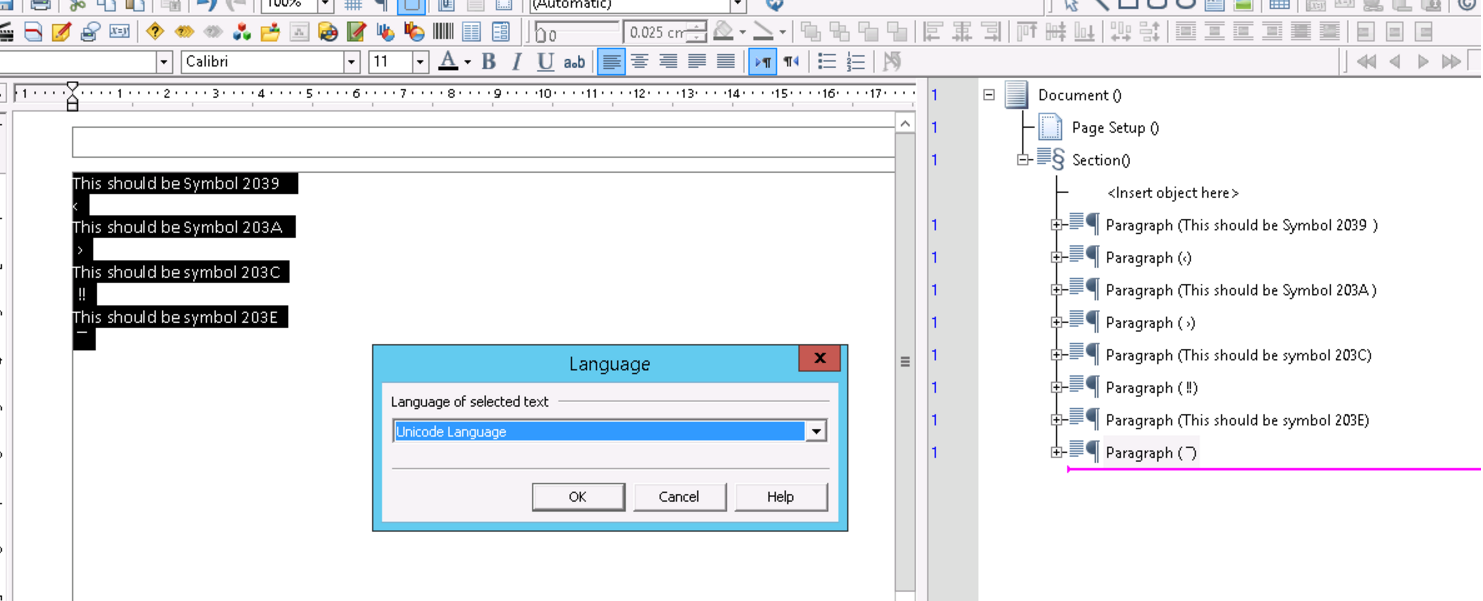Click the distribute horizontally spacing icon
Screen dimensions: 1483x601
click(1121, 32)
